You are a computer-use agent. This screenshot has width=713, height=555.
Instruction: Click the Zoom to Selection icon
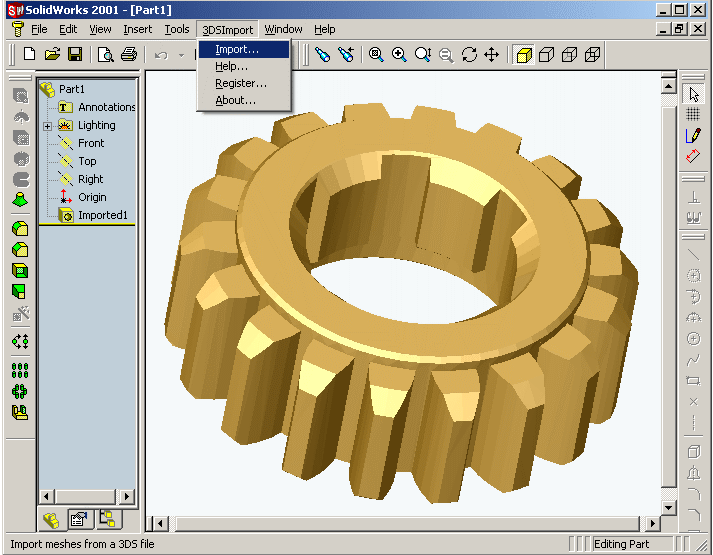446,55
